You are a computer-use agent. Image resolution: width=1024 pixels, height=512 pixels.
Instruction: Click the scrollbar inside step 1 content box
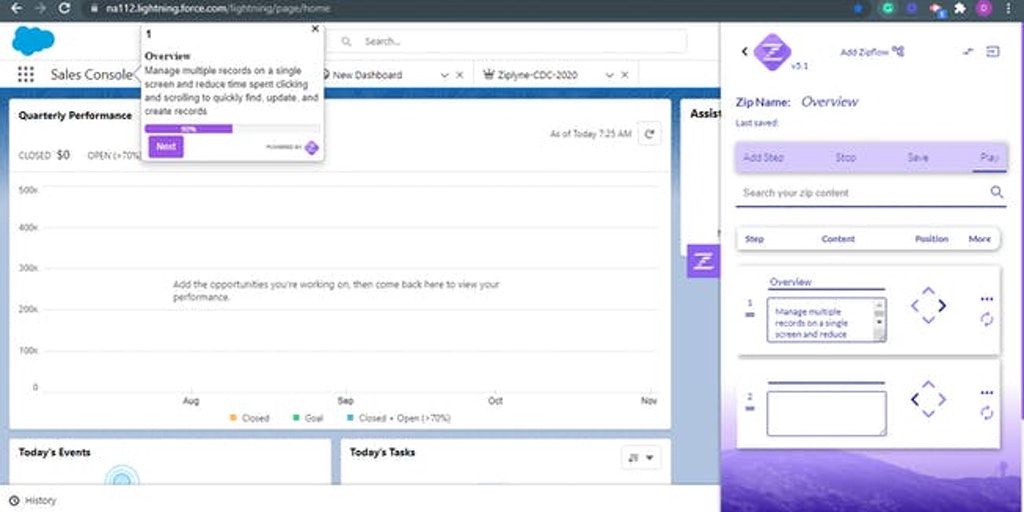[x=879, y=320]
